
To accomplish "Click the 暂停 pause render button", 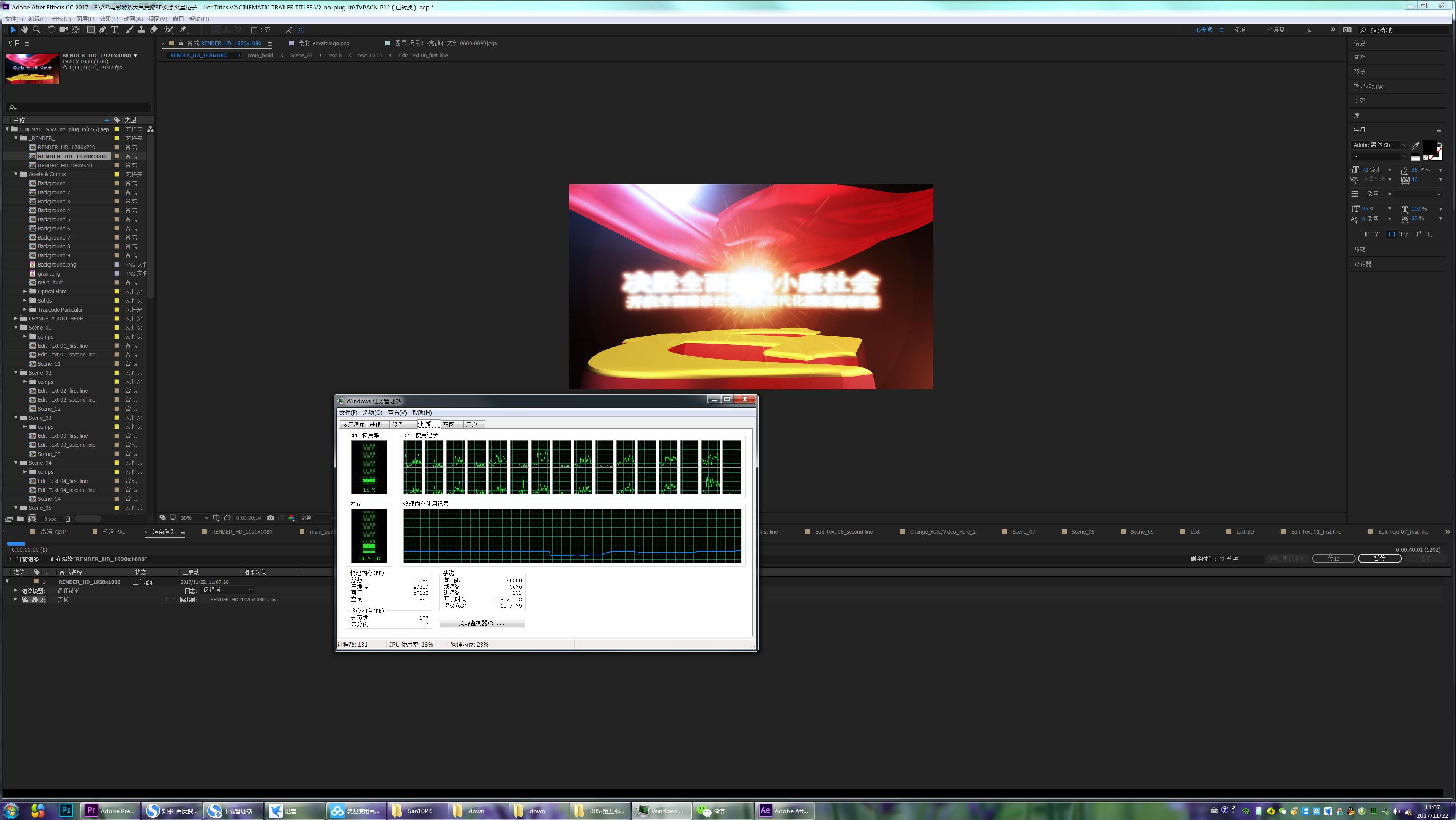I will point(1379,558).
